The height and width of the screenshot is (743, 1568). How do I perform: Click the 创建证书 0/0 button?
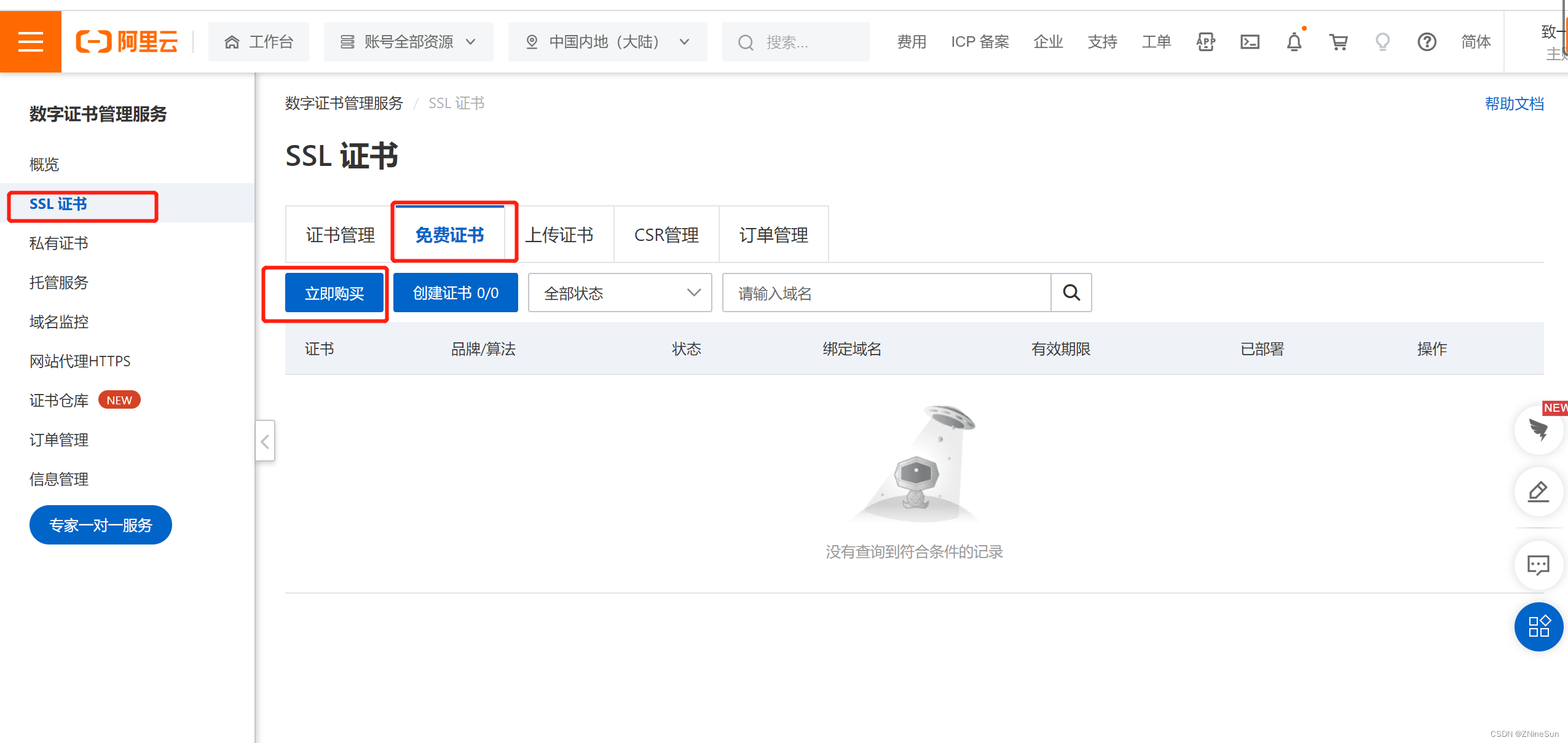455,293
